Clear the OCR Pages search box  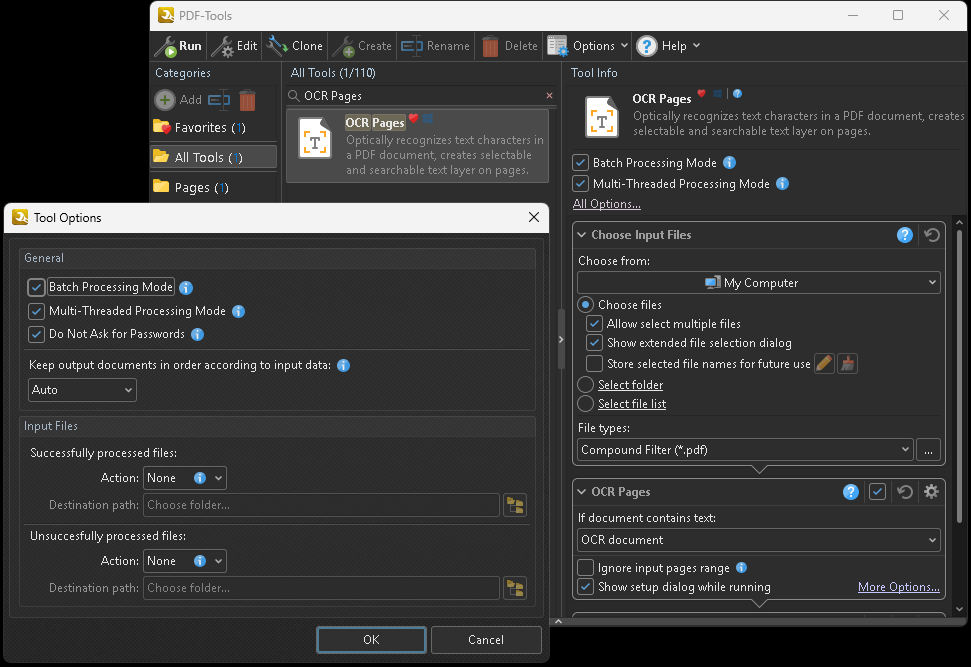point(548,95)
